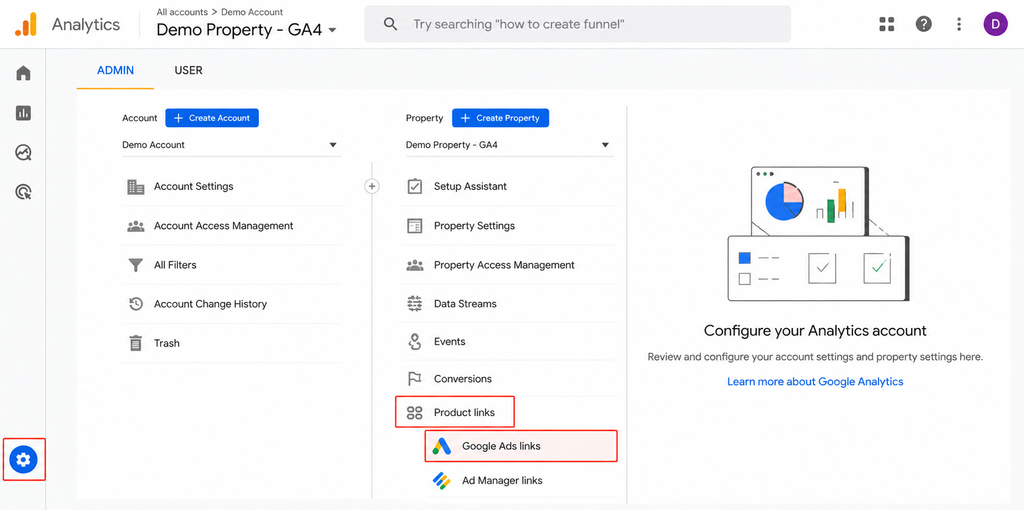The height and width of the screenshot is (510, 1024).
Task: Click the Ad Manager logo icon
Action: point(442,481)
